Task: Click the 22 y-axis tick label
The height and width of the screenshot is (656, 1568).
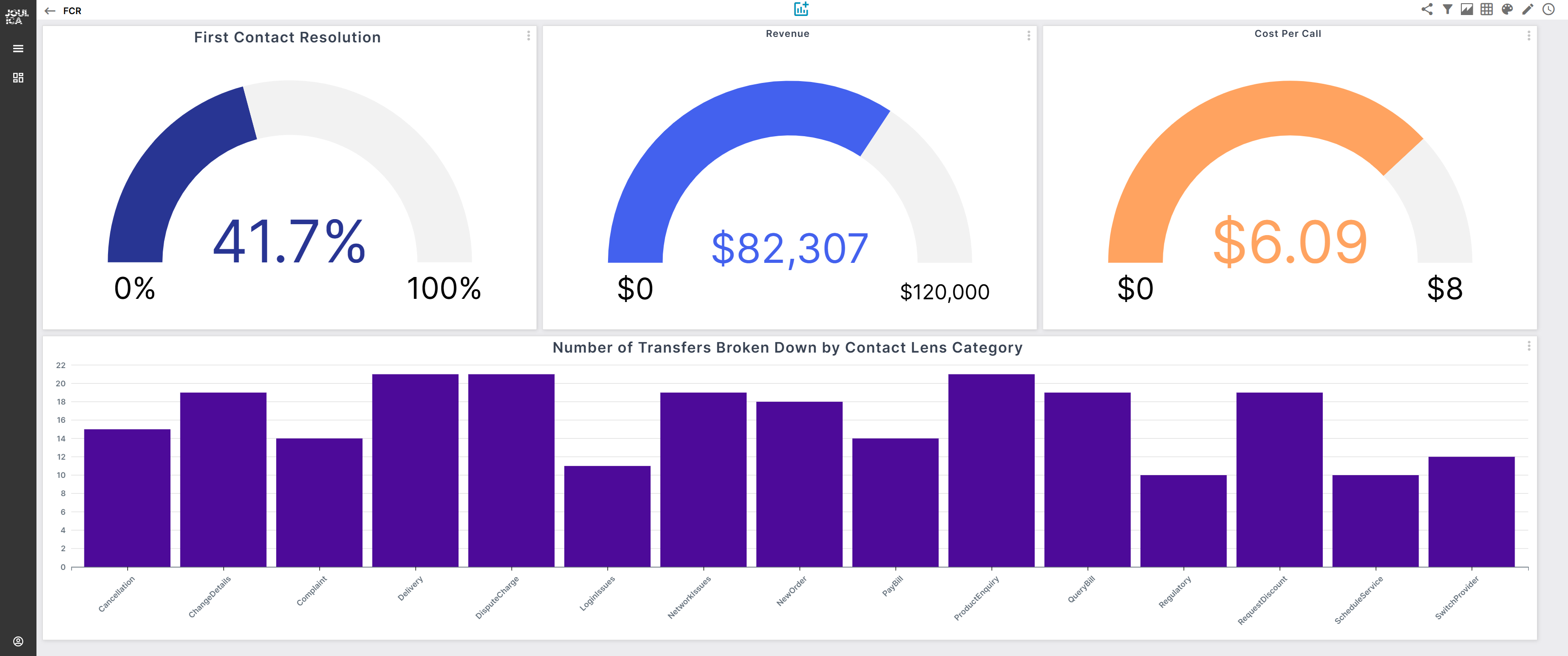Action: [x=61, y=365]
